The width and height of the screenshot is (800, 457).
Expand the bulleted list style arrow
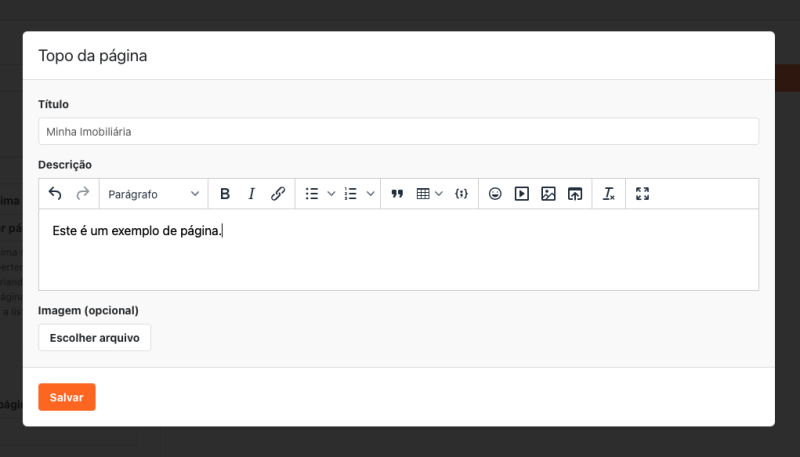pos(331,194)
